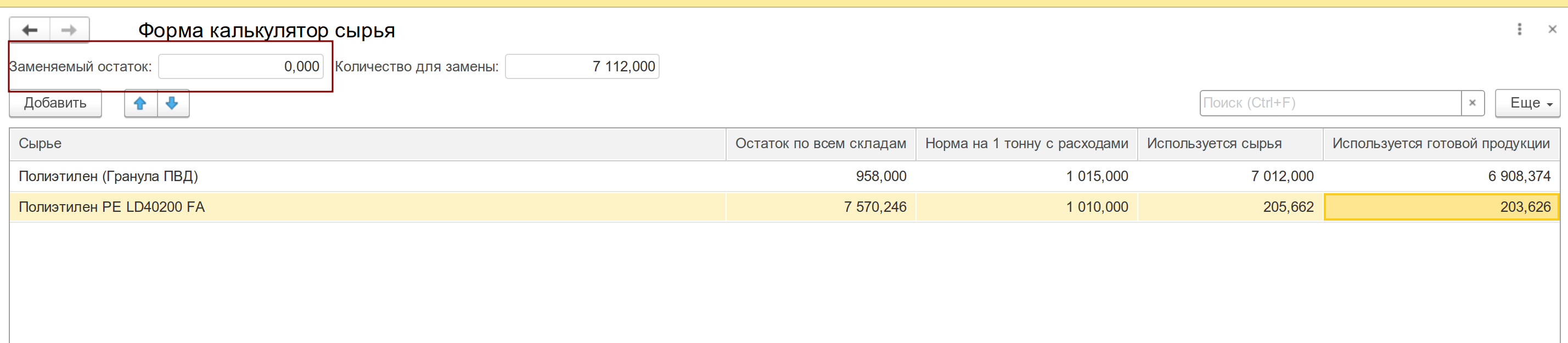1568x343 pixels.
Task: Click the highlighted 203,626 cell
Action: point(1441,207)
